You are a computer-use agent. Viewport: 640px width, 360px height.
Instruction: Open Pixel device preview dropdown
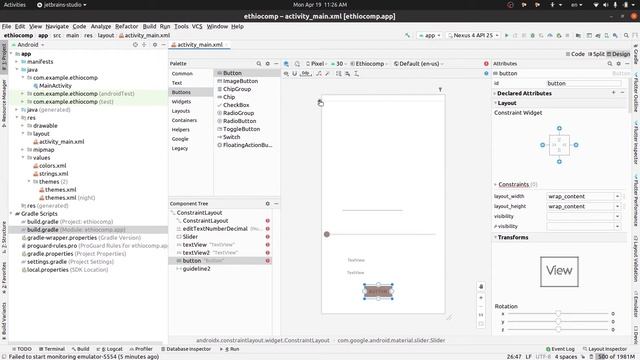click(x=317, y=64)
